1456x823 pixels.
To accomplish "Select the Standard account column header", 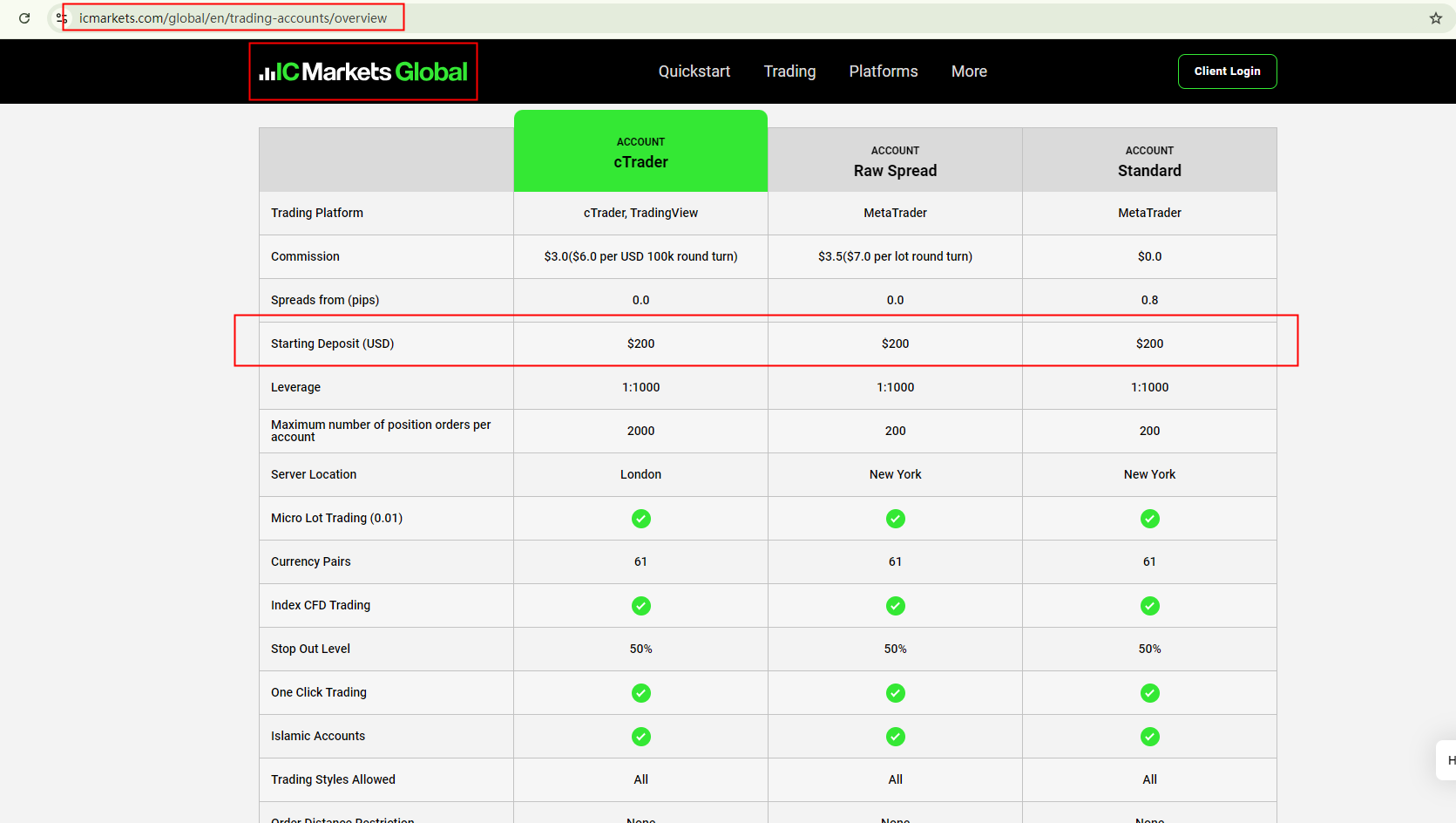I will tap(1149, 161).
